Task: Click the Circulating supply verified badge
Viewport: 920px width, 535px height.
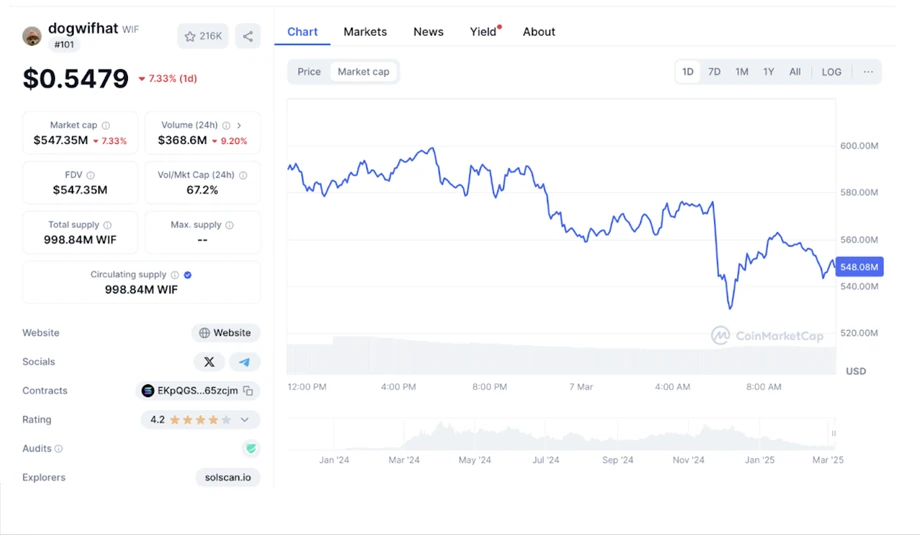Action: coord(188,275)
